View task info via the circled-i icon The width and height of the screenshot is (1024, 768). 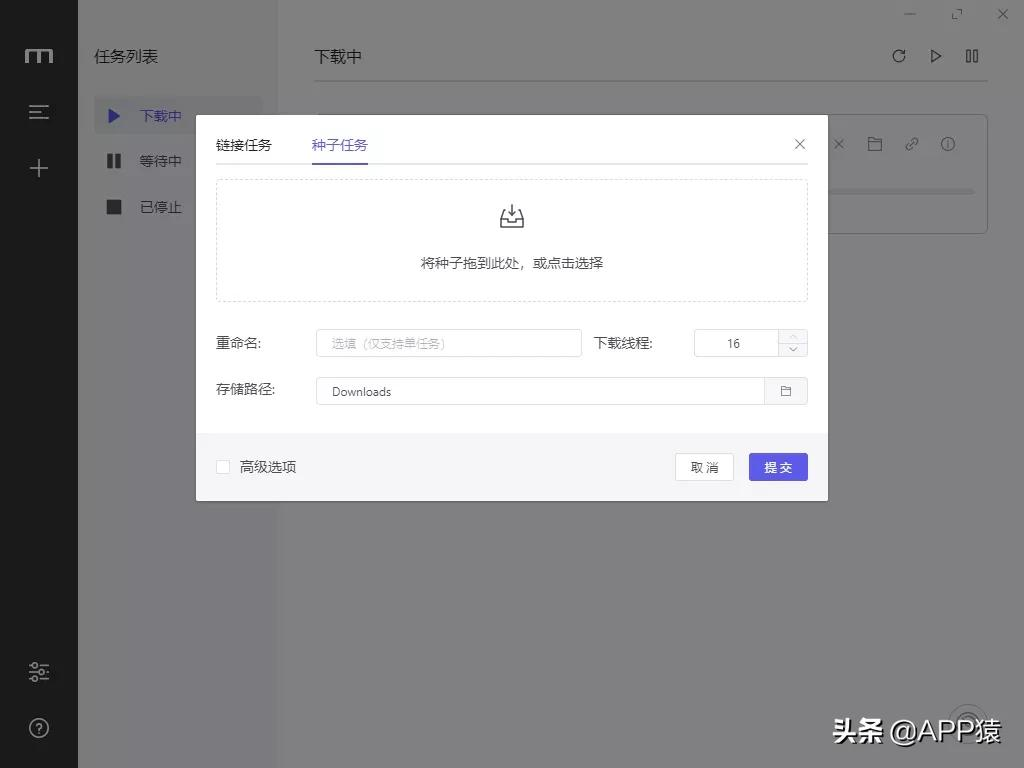click(947, 144)
